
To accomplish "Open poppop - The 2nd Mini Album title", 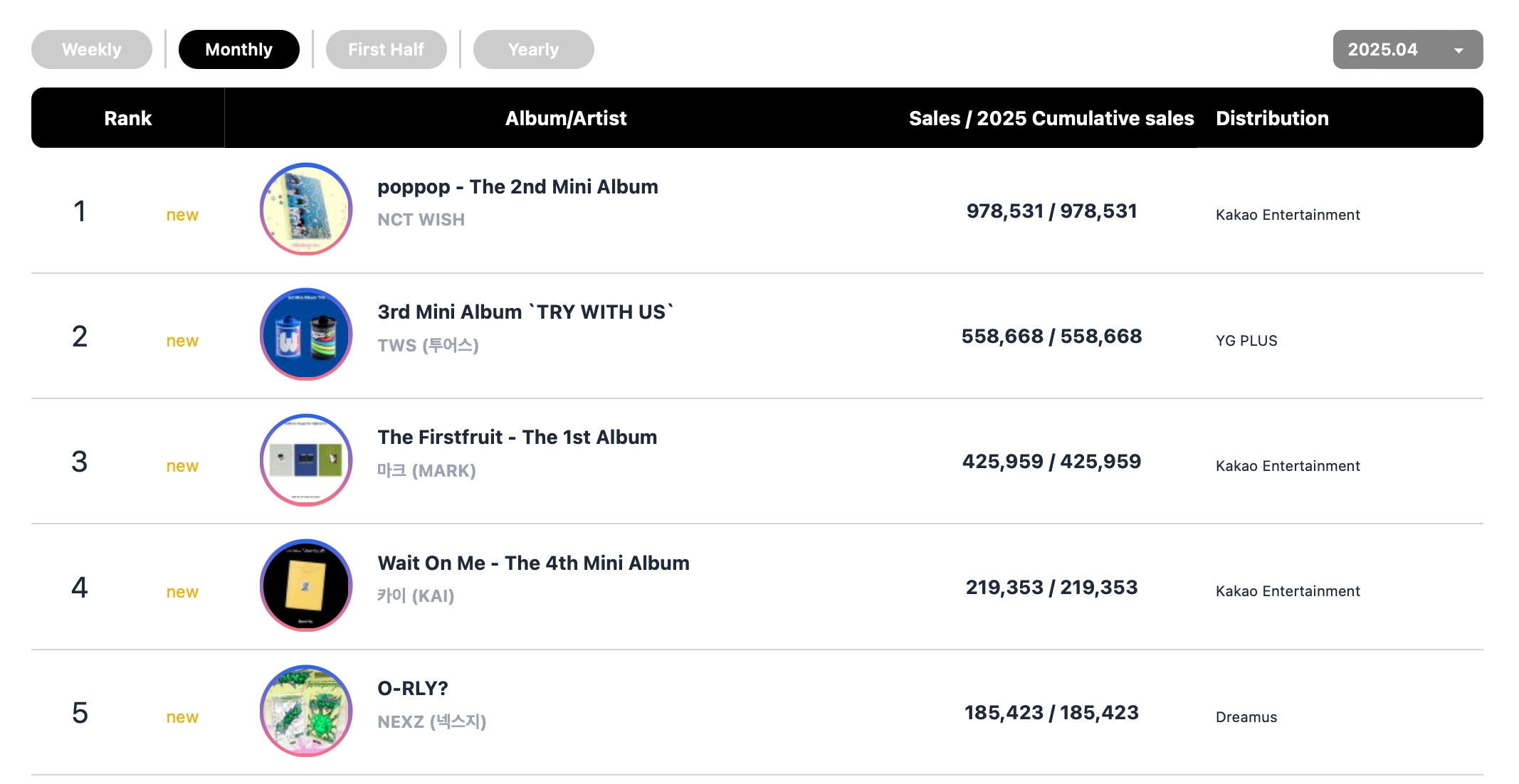I will (517, 187).
